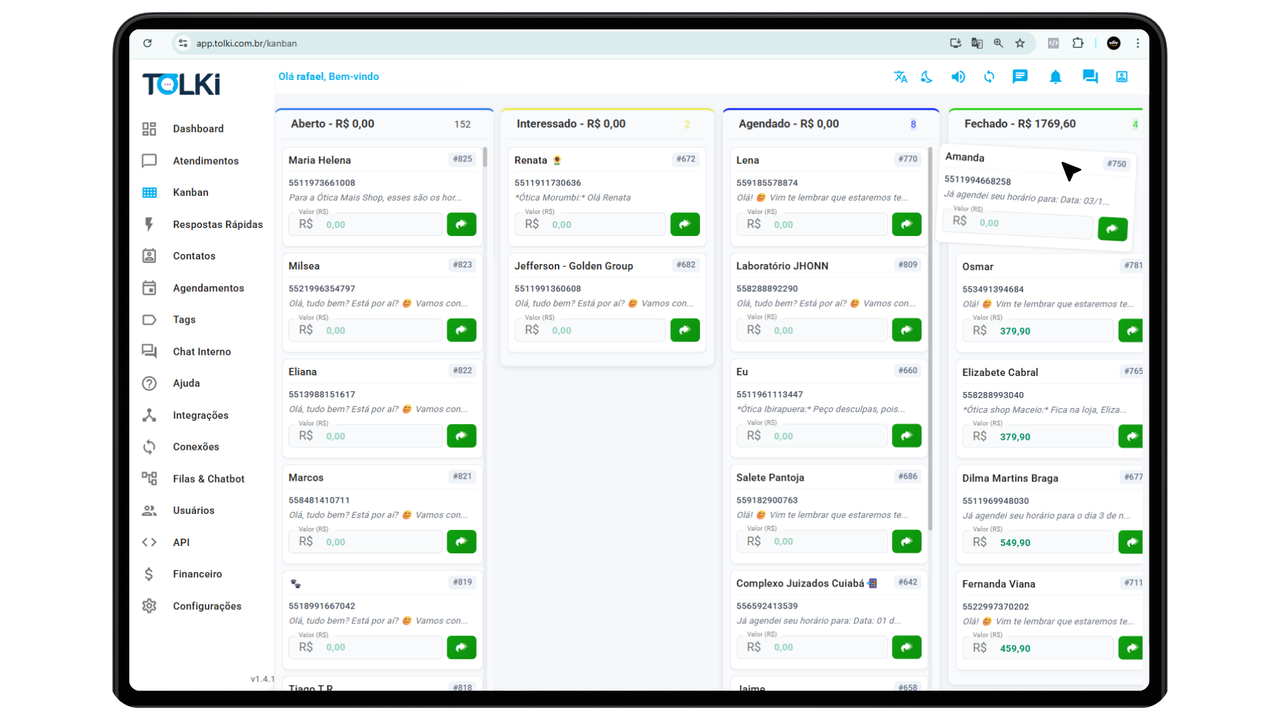
Task: Click the API code-brackets icon
Action: (x=149, y=542)
